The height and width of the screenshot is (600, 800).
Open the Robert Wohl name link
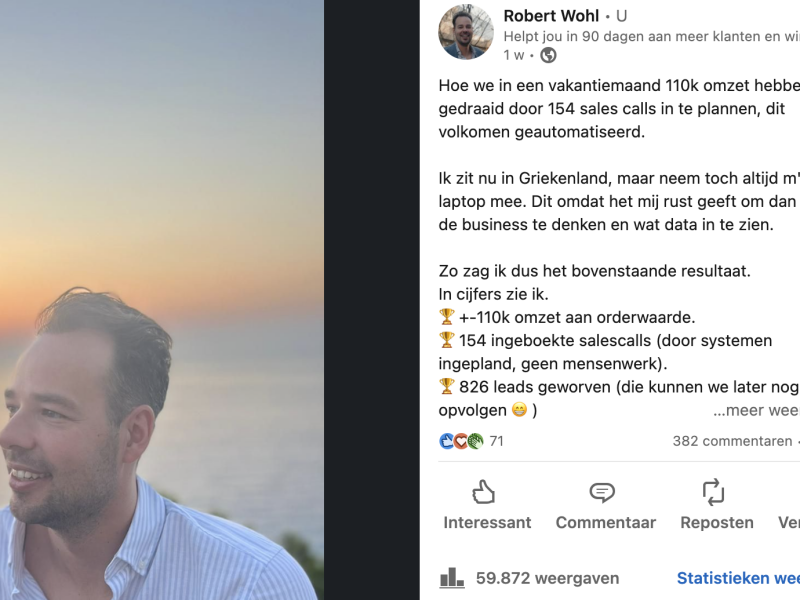click(551, 16)
